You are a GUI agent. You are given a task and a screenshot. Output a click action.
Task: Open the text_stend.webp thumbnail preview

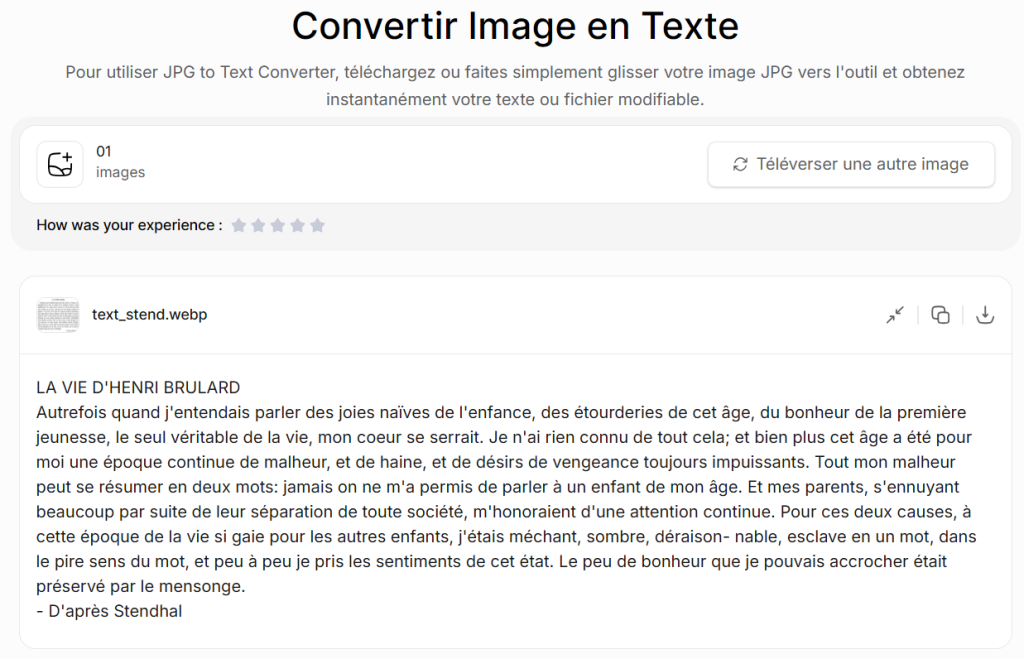coord(58,315)
